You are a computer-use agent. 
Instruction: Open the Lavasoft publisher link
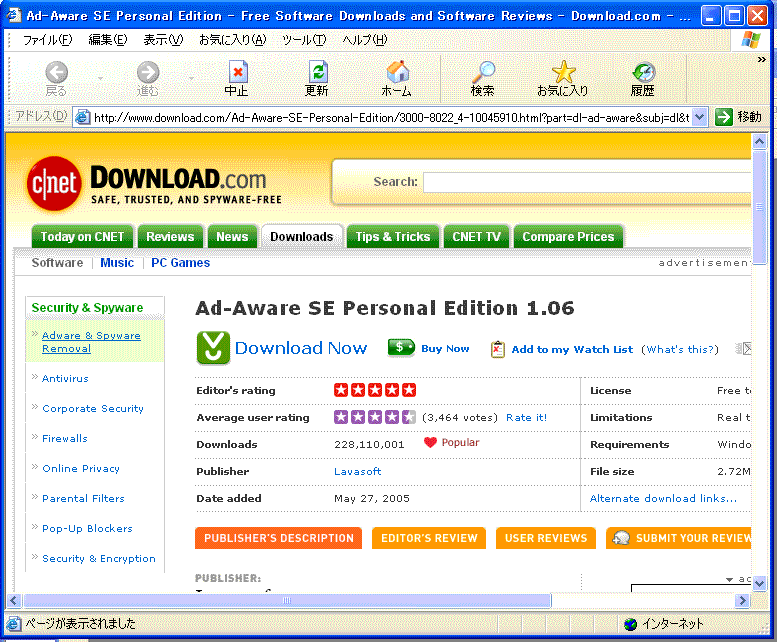click(x=357, y=472)
